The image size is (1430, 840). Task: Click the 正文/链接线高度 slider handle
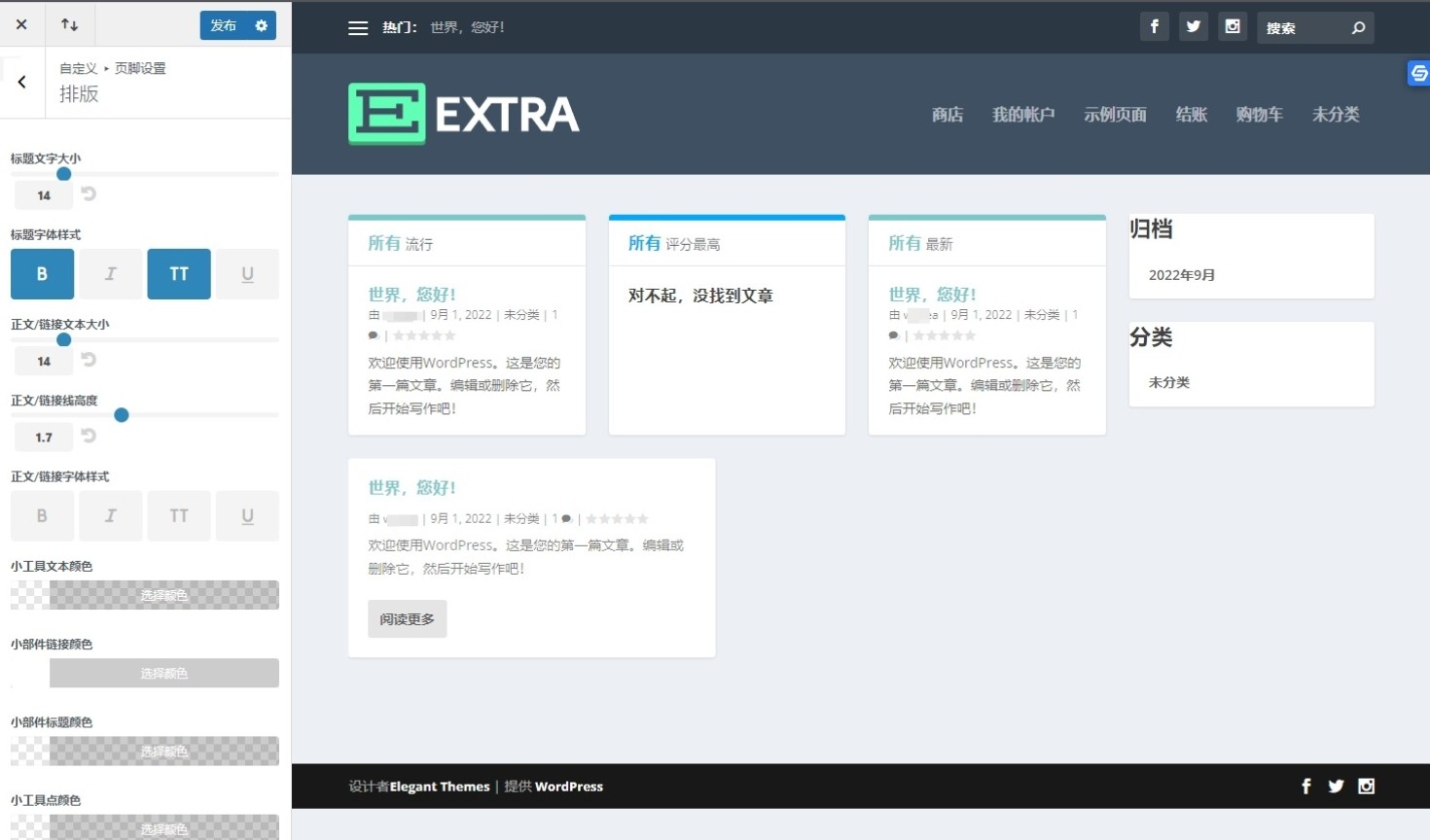click(x=122, y=415)
